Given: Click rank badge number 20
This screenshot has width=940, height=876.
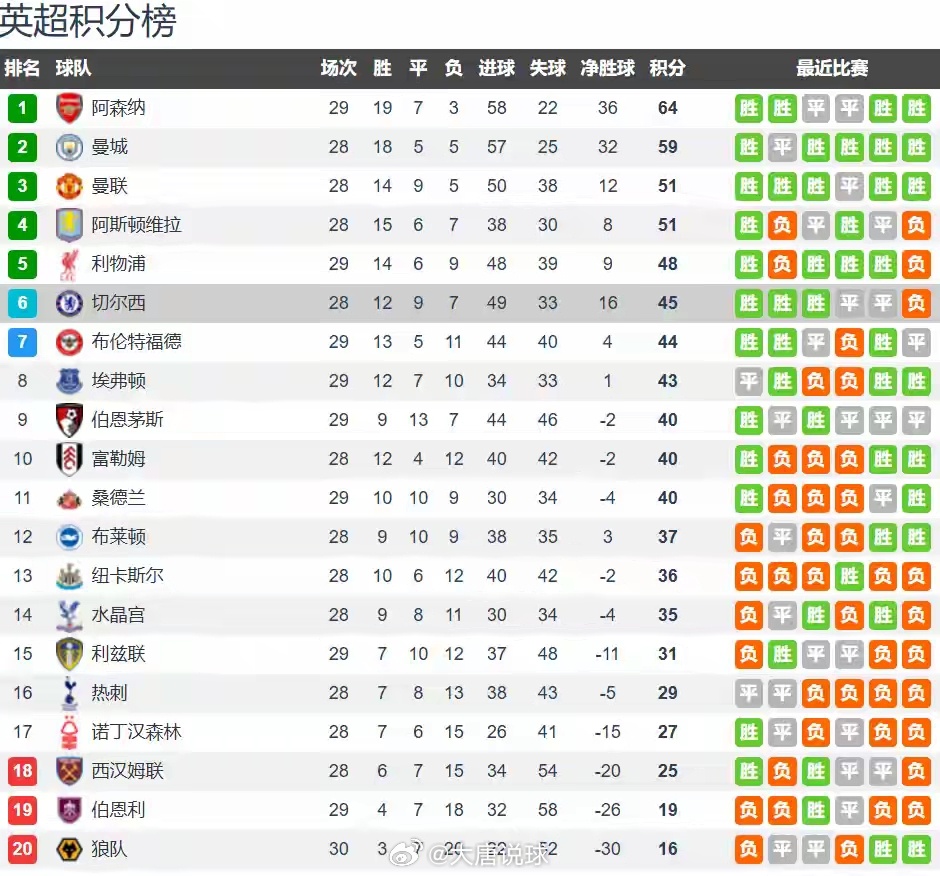Looking at the screenshot, I should coord(22,849).
